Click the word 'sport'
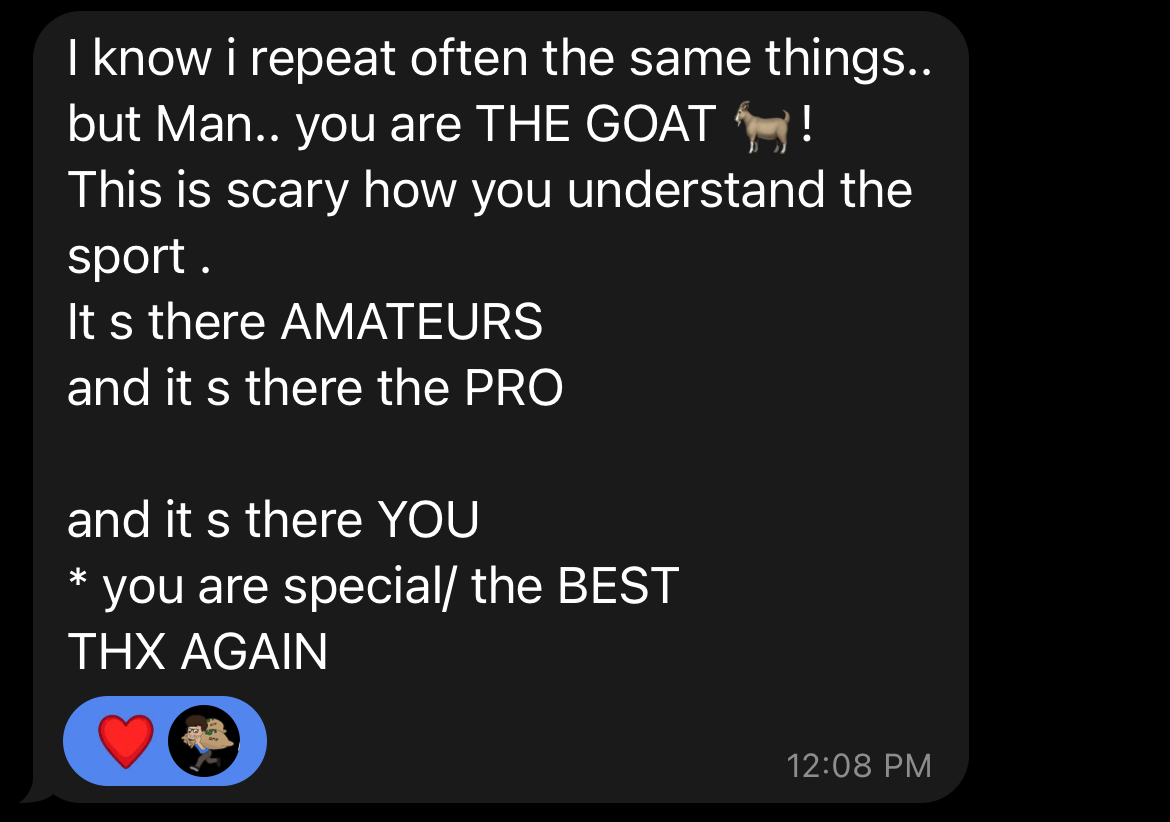 coord(126,258)
